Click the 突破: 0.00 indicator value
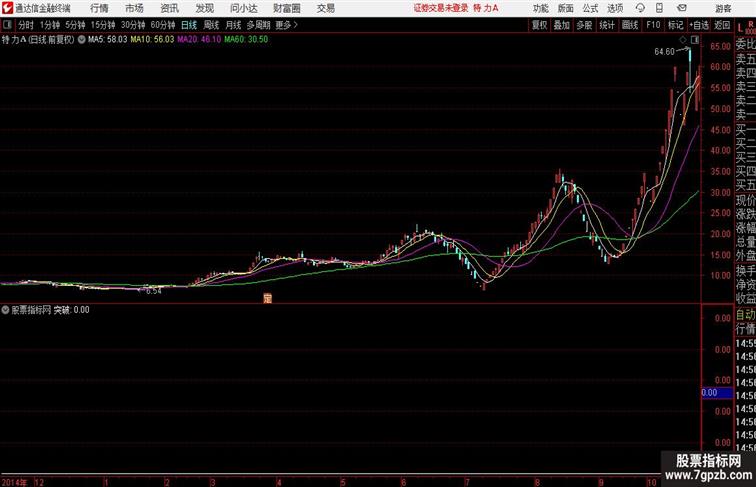This screenshot has width=756, height=487. [x=71, y=310]
